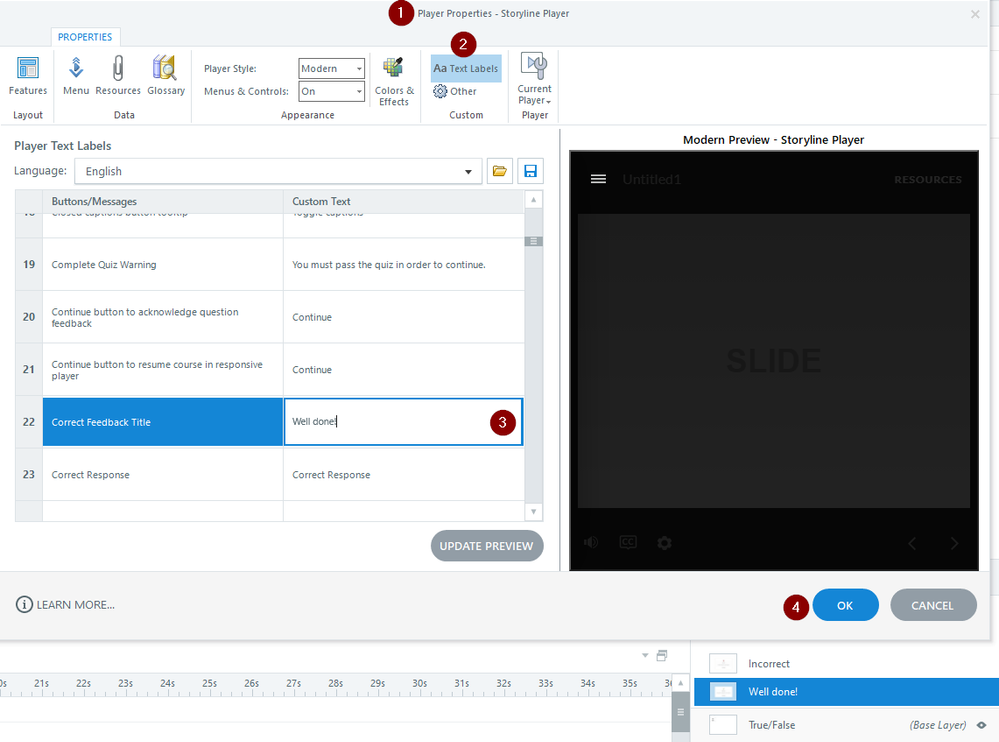Open the Glossary settings
999x742 pixels.
(x=166, y=76)
